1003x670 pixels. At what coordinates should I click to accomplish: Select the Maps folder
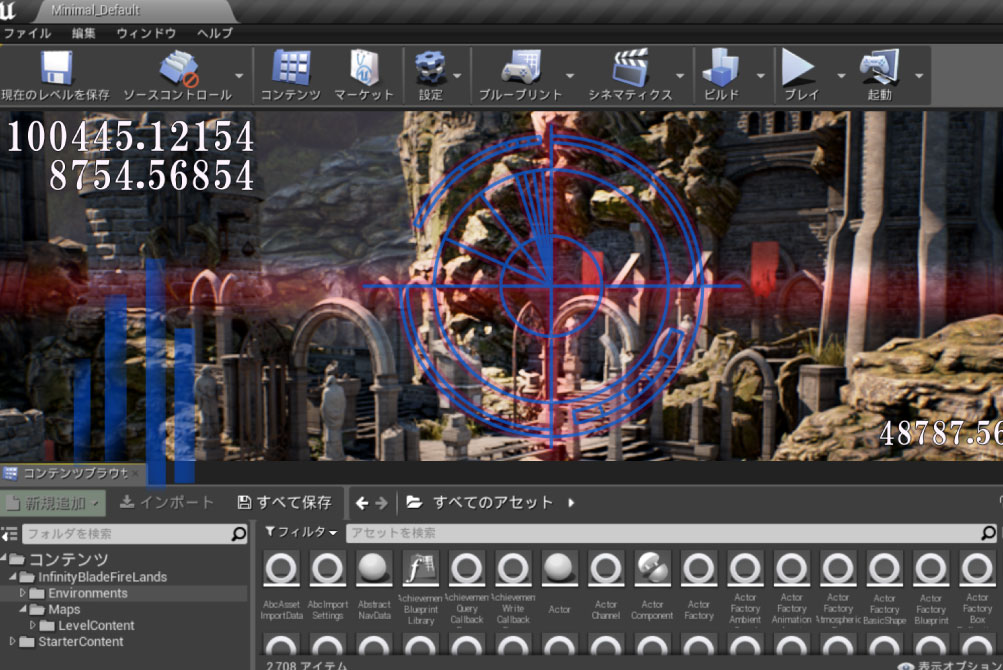(64, 609)
